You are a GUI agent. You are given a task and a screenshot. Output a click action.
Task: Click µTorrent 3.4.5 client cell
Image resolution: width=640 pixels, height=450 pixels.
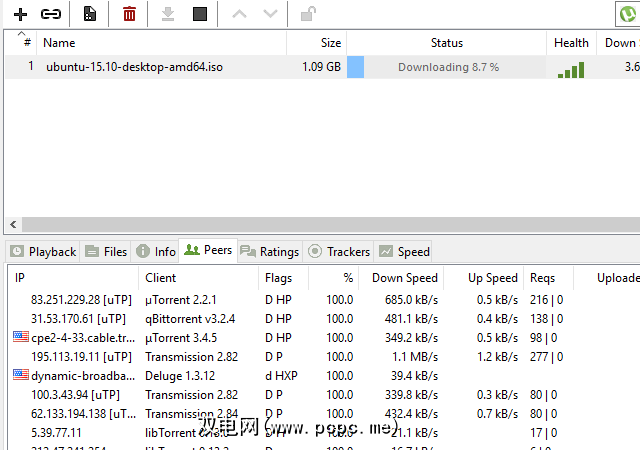coord(181,338)
